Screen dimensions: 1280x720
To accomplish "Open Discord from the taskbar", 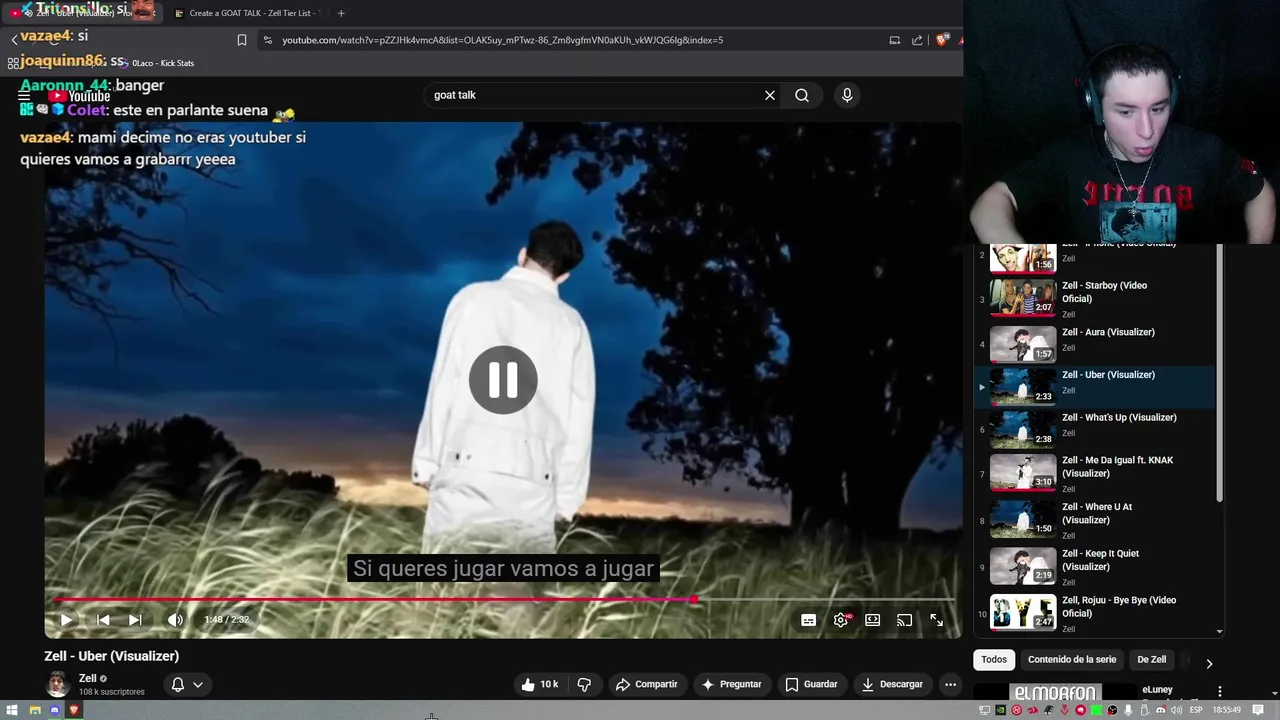I will (55, 710).
